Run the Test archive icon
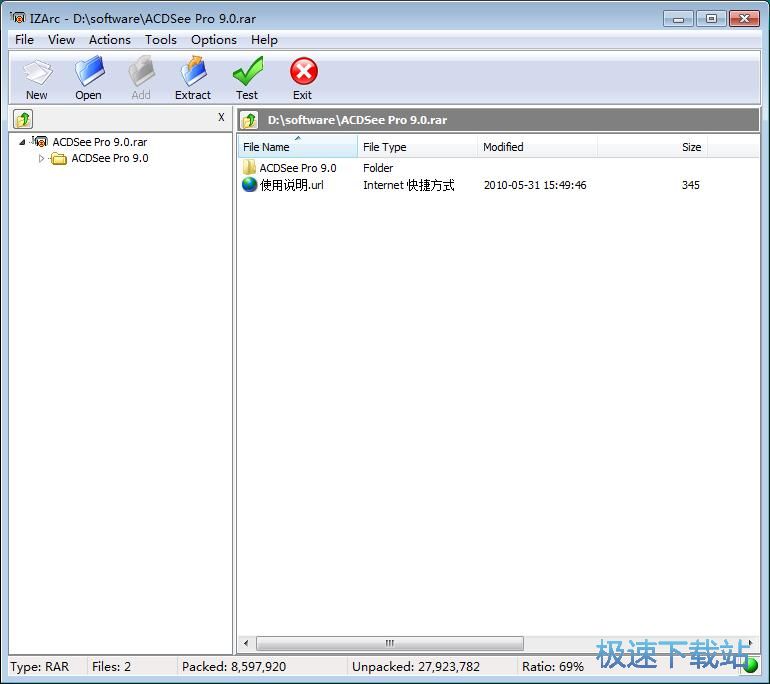This screenshot has height=684, width=770. click(247, 77)
